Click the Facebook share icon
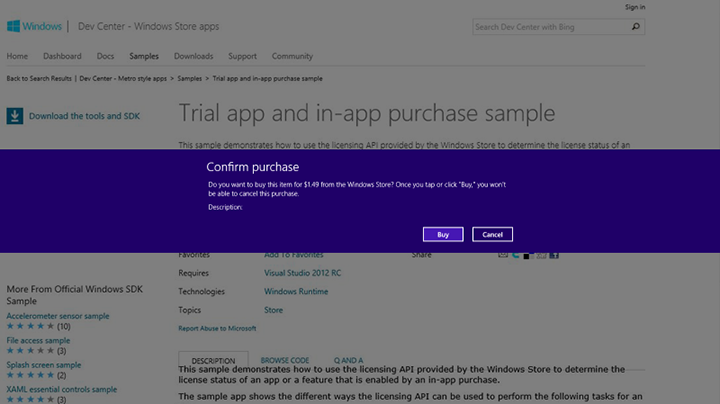Image resolution: width=720 pixels, height=404 pixels. click(554, 255)
